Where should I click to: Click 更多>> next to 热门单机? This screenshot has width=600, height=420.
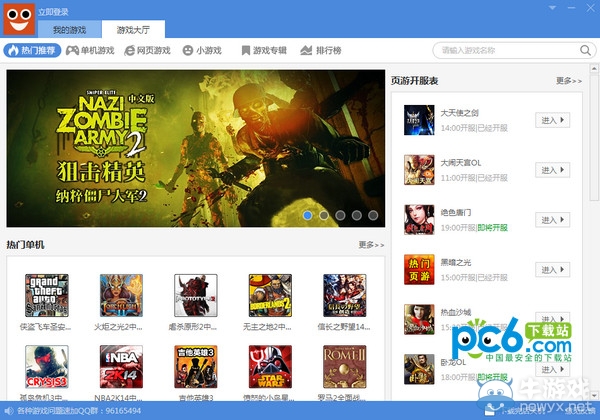[371, 245]
